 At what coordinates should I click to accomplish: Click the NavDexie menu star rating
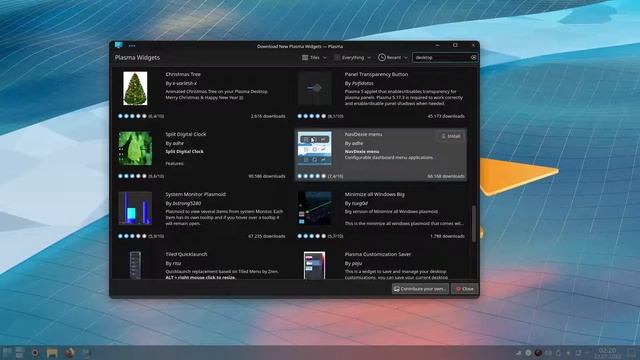[311, 176]
